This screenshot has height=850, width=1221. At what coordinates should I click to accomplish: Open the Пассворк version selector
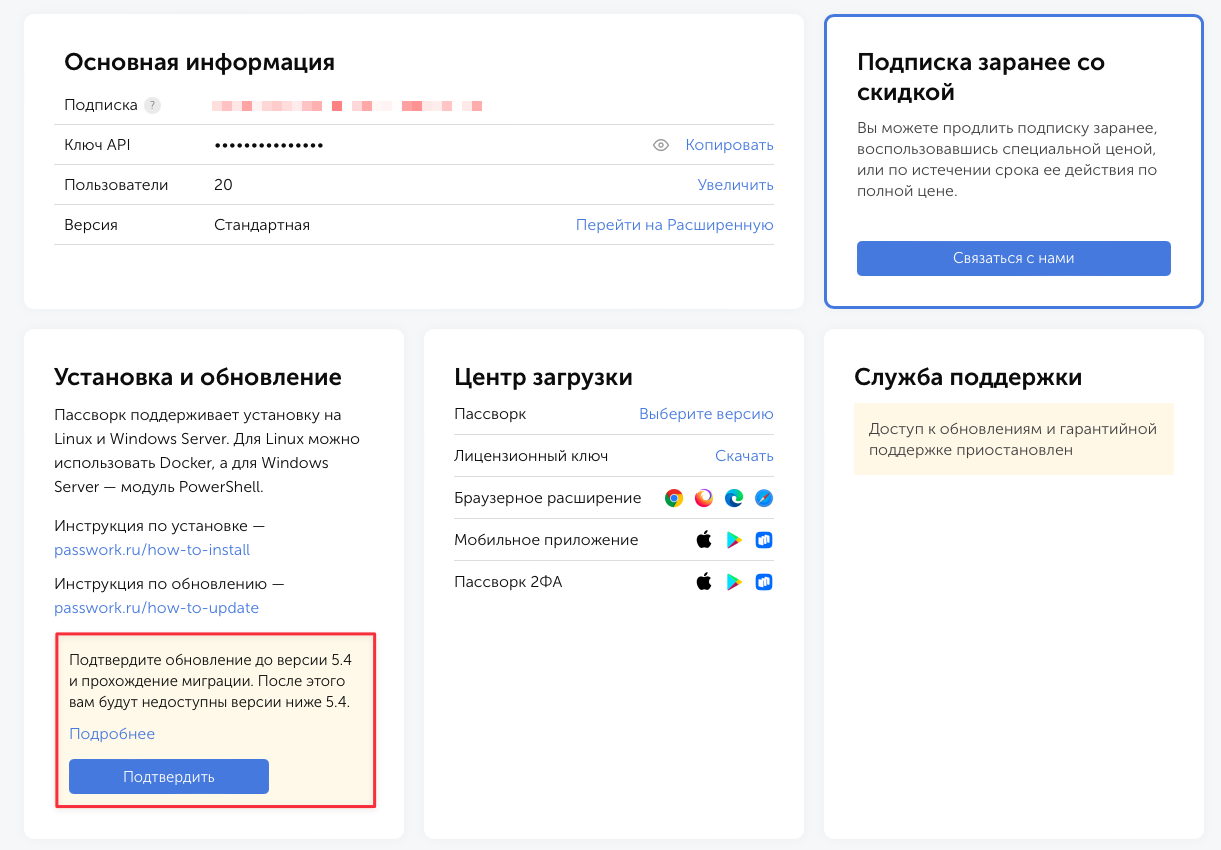click(706, 413)
